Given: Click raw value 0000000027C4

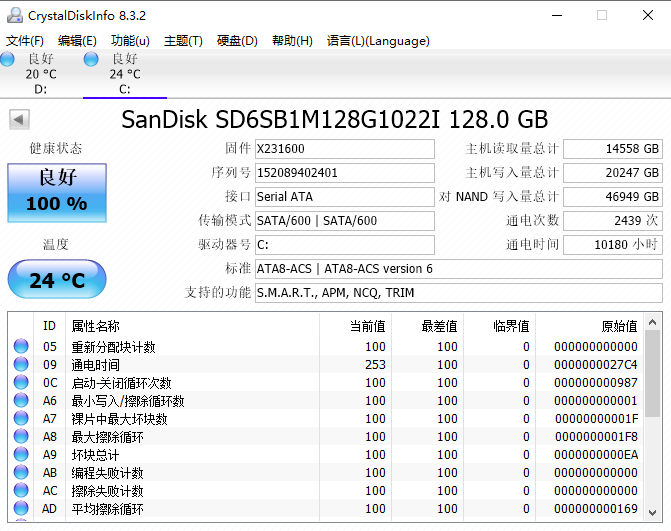Looking at the screenshot, I should coord(596,364).
